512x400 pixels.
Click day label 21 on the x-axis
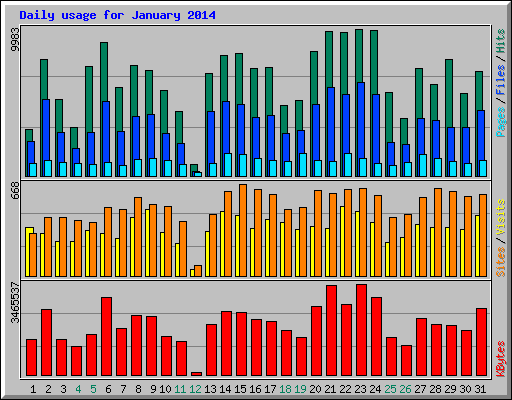(x=330, y=389)
